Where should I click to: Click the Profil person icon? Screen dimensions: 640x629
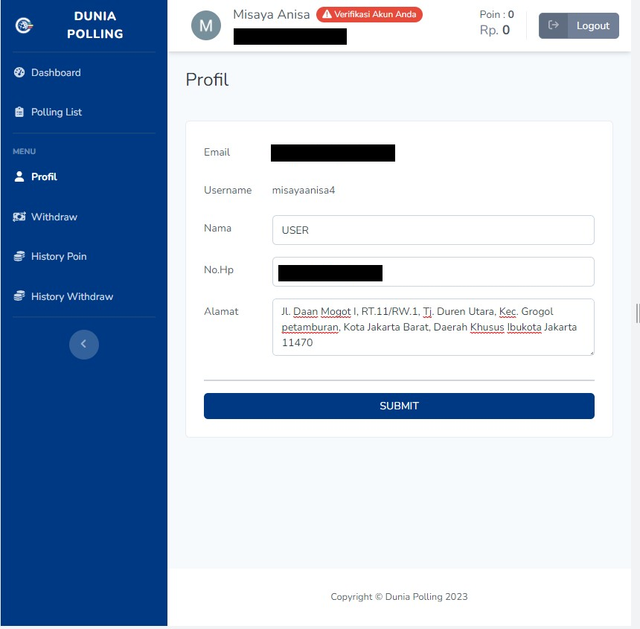coord(19,176)
